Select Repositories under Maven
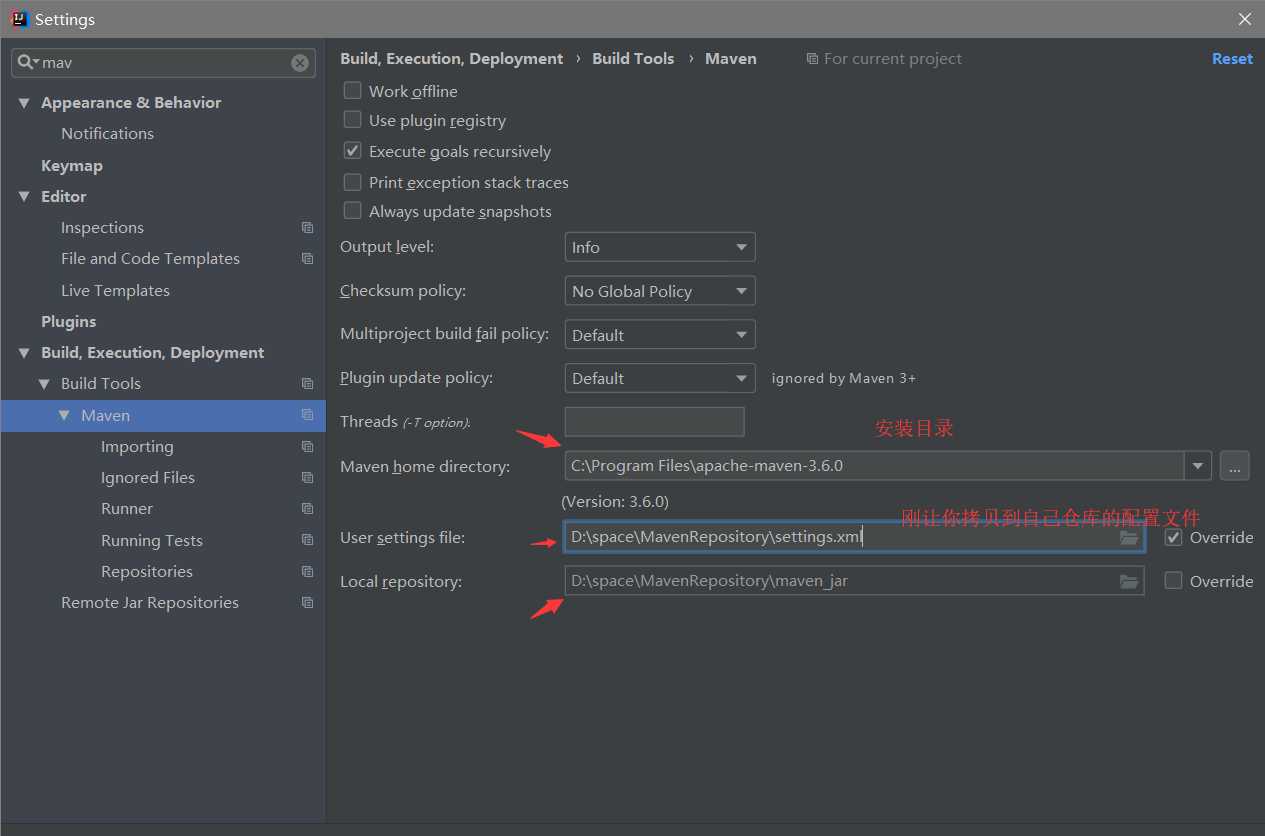Image resolution: width=1265 pixels, height=836 pixels. tap(147, 572)
